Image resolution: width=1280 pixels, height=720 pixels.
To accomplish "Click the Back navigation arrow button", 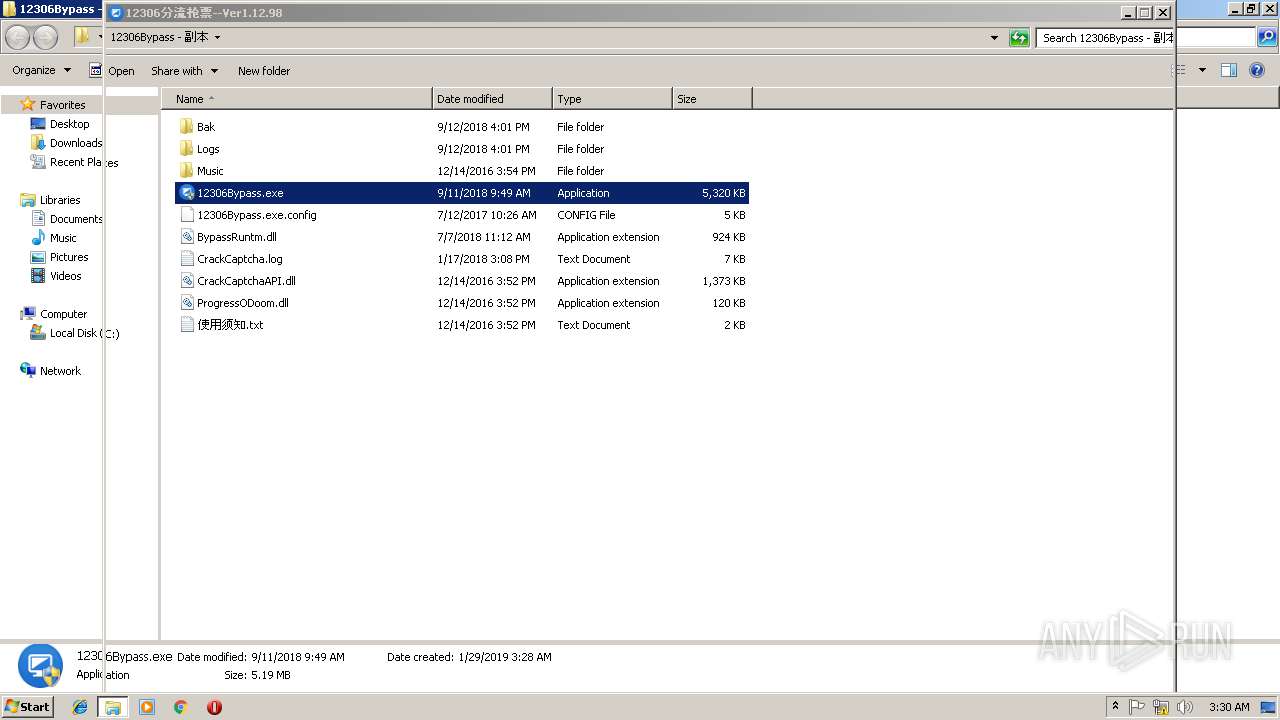I will 18,38.
